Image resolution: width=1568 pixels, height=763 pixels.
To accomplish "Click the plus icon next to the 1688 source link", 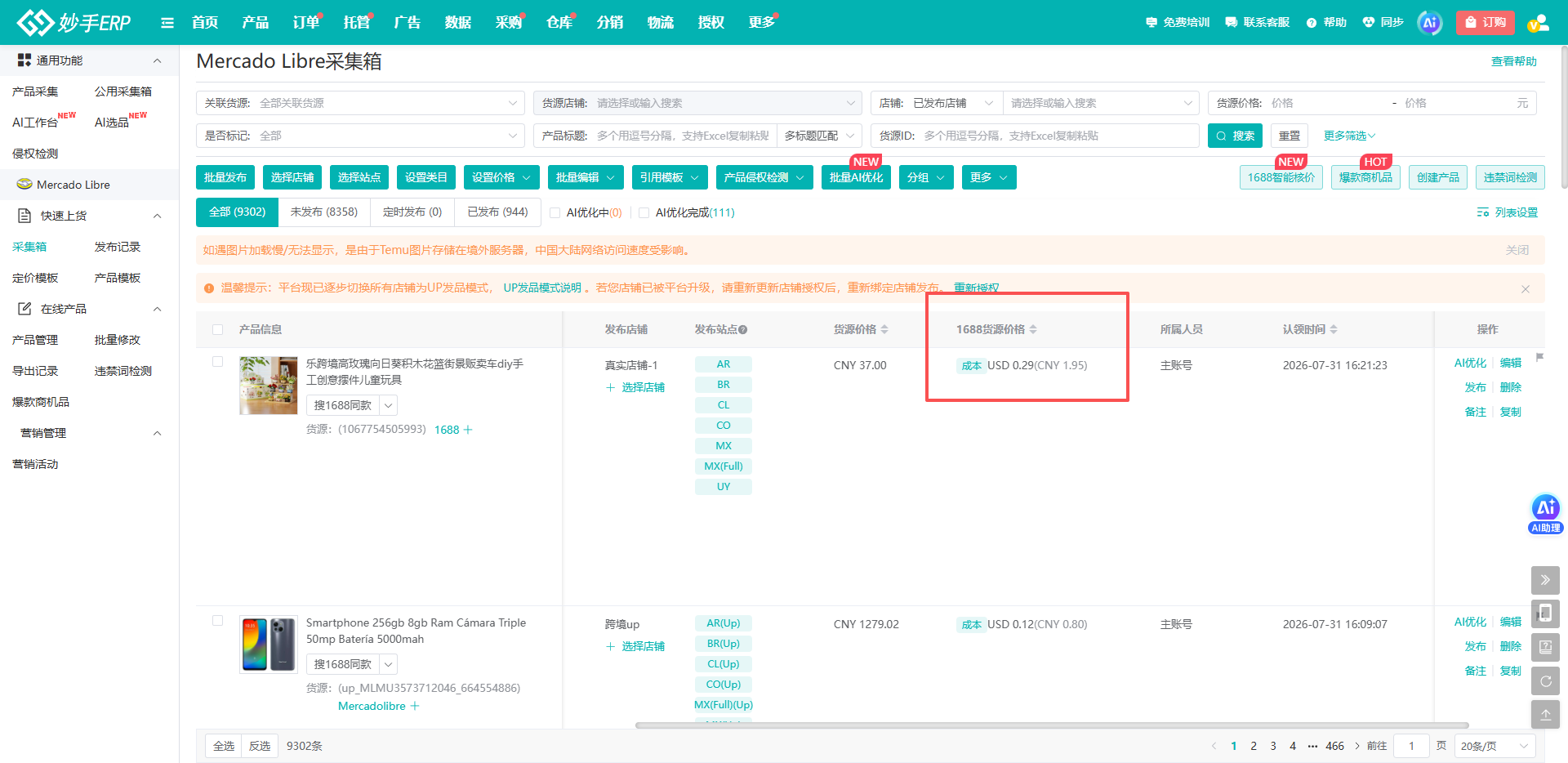I will click(468, 430).
